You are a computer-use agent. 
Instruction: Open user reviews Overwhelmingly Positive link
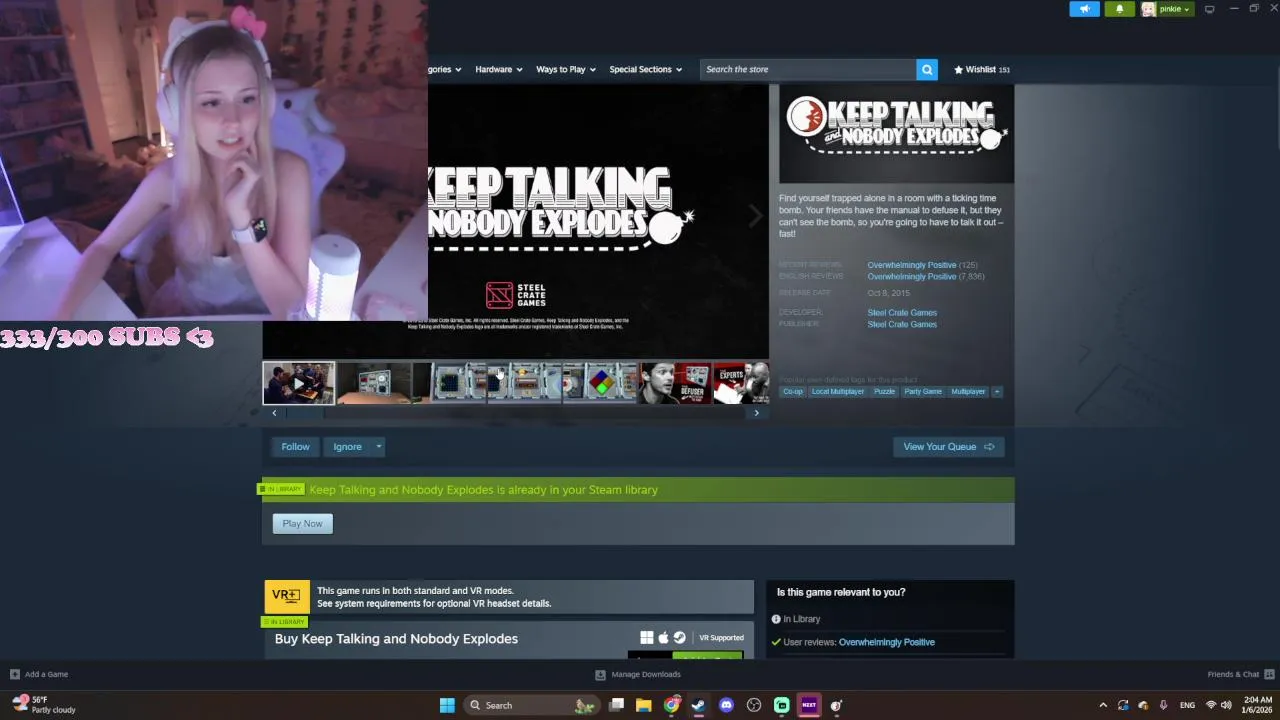pyautogui.click(x=887, y=642)
